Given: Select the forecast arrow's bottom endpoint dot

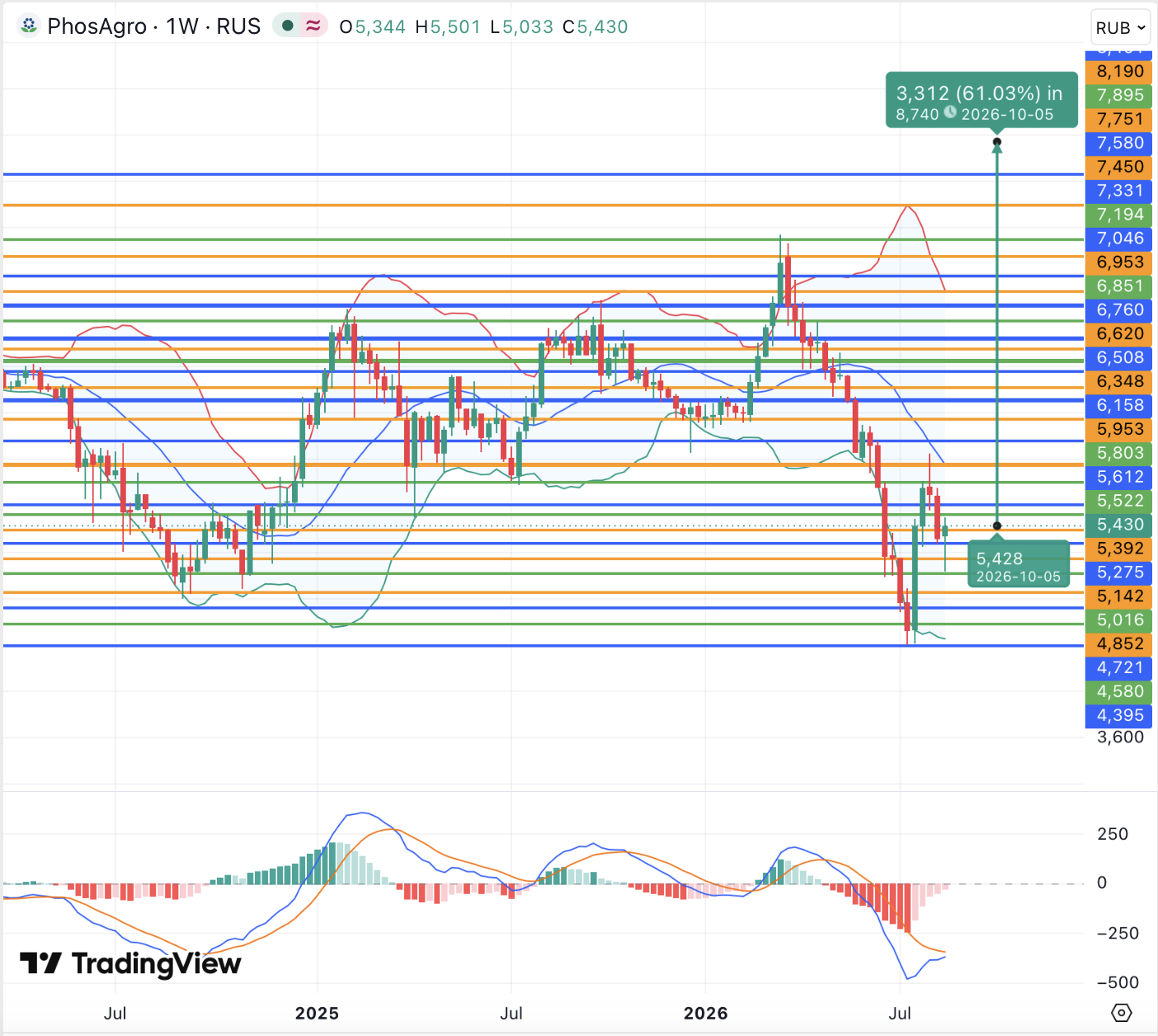Looking at the screenshot, I should pyautogui.click(x=997, y=525).
